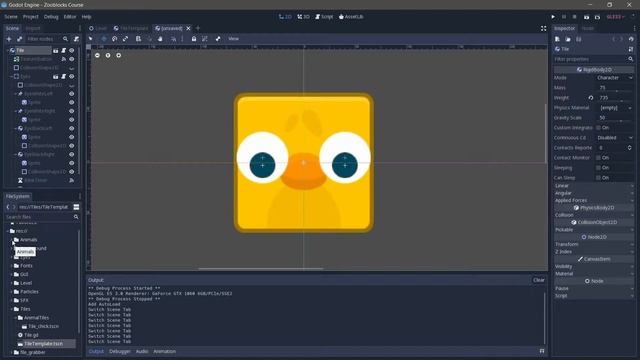Click the list-select tool icon
This screenshot has width=640, height=360.
click(138, 39)
